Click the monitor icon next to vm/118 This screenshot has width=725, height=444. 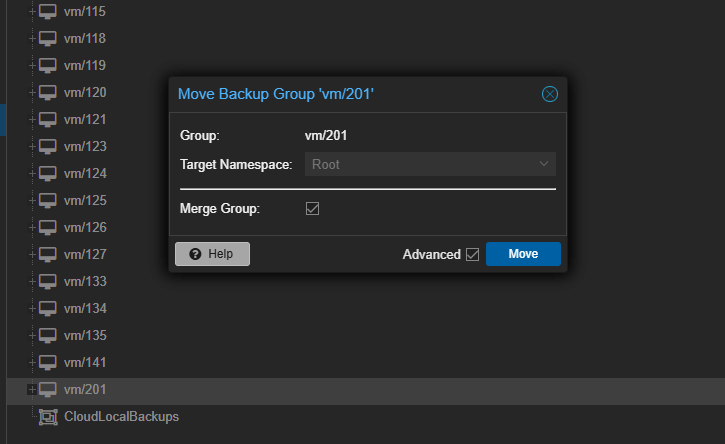coord(47,39)
